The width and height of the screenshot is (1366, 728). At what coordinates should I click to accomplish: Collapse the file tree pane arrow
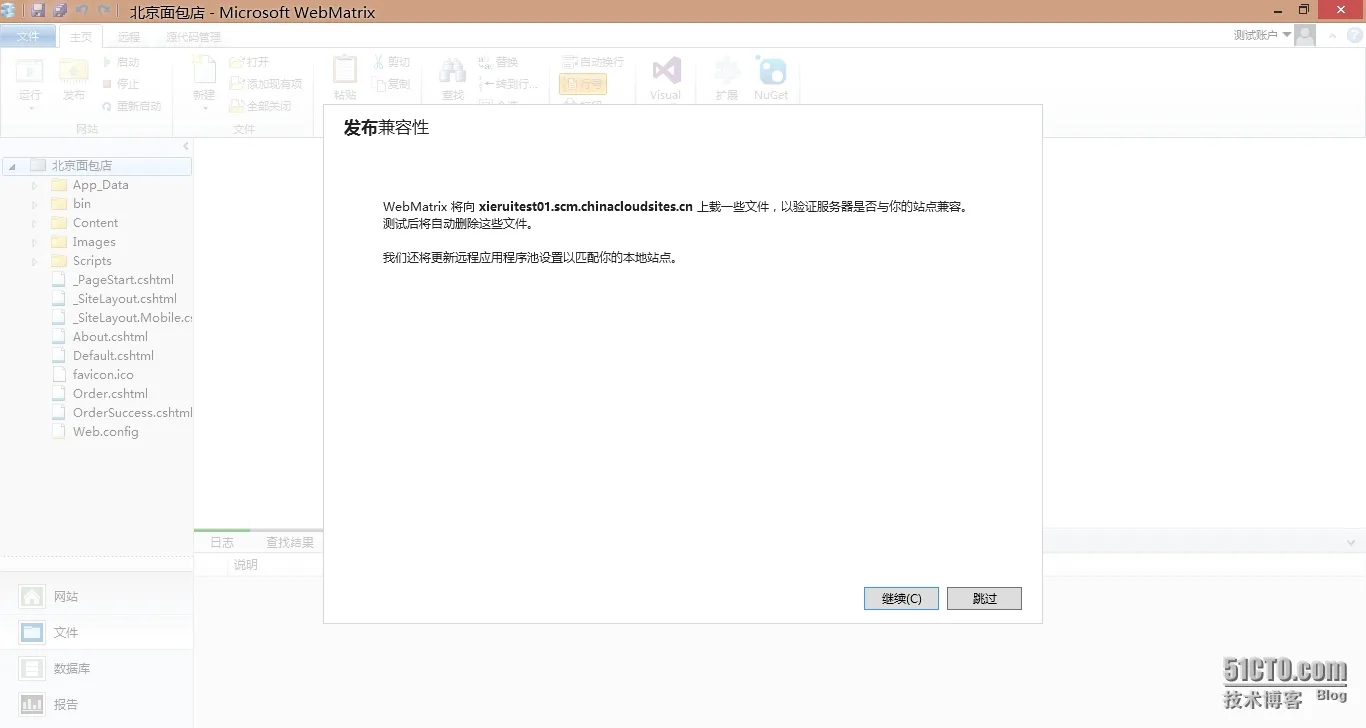[x=185, y=146]
